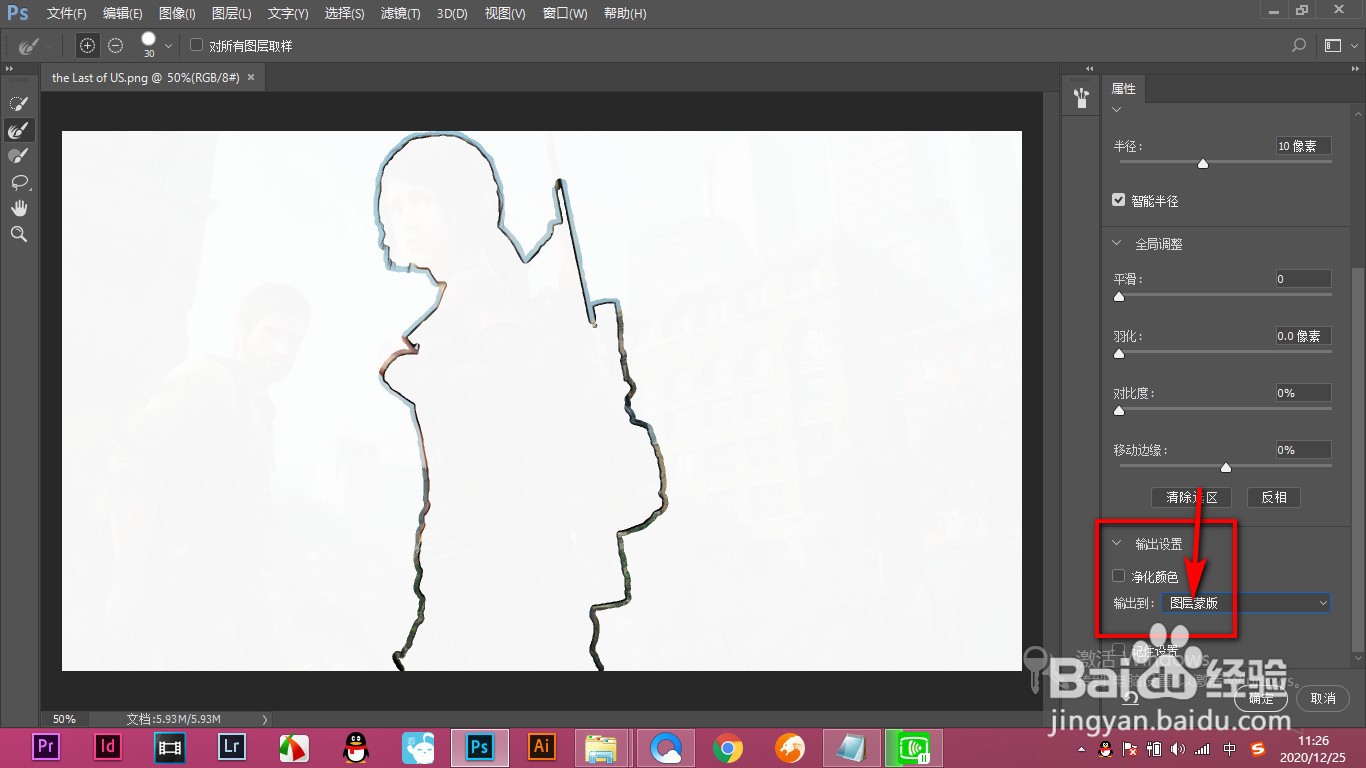Image resolution: width=1366 pixels, height=768 pixels.
Task: Click the 羽化 value field 0.0 像素
Action: tap(1303, 336)
